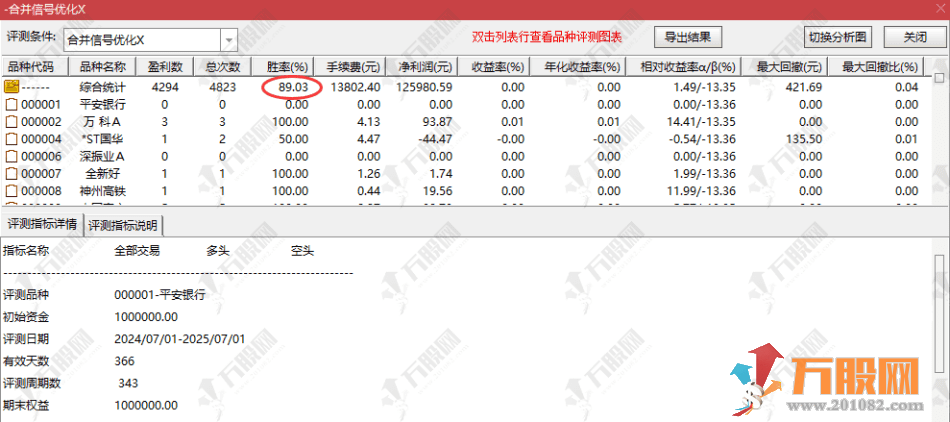
Task: Switch to the 评测指标详情 tab
Action: point(42,225)
